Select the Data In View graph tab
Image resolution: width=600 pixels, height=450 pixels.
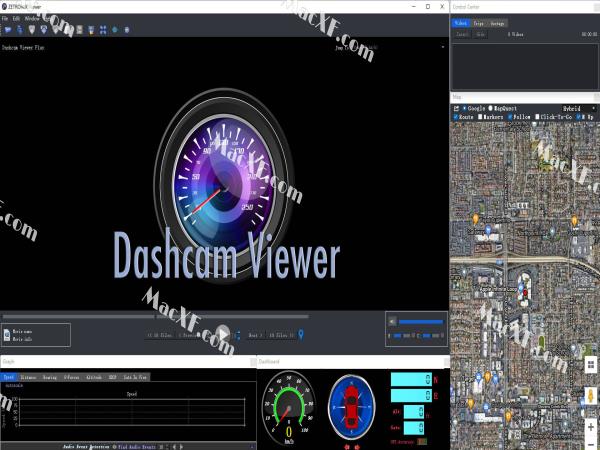[135, 377]
